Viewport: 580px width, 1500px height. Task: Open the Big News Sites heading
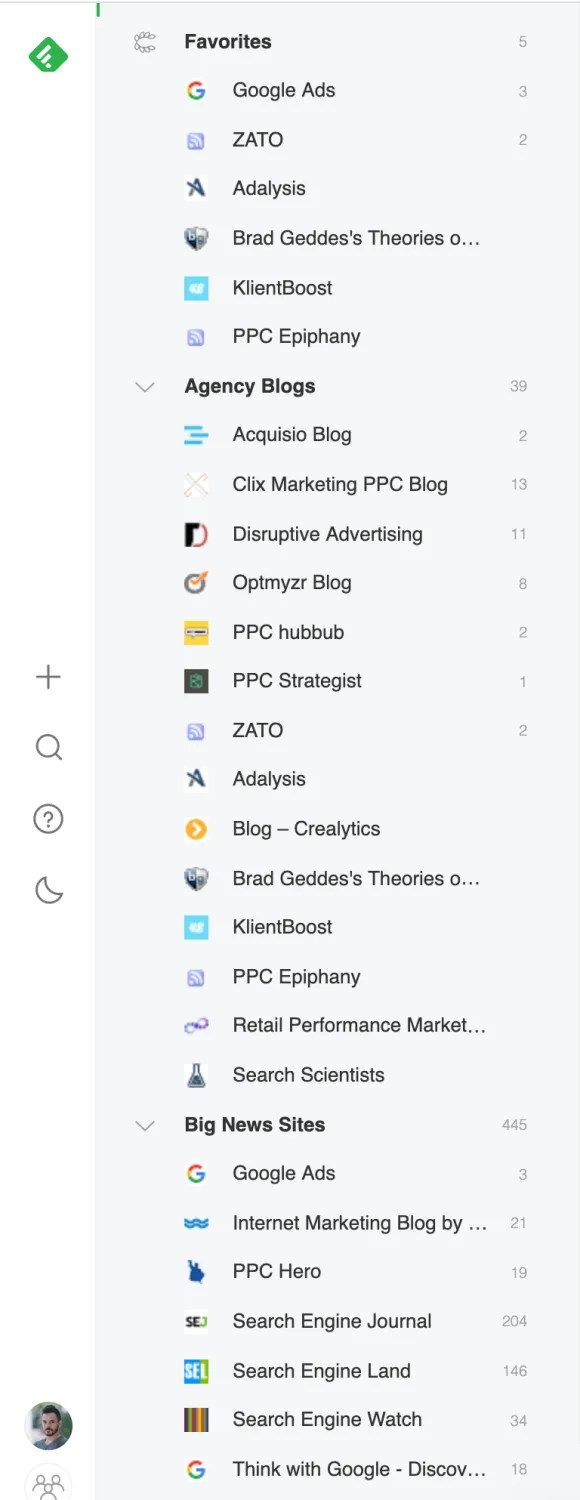(x=255, y=1125)
